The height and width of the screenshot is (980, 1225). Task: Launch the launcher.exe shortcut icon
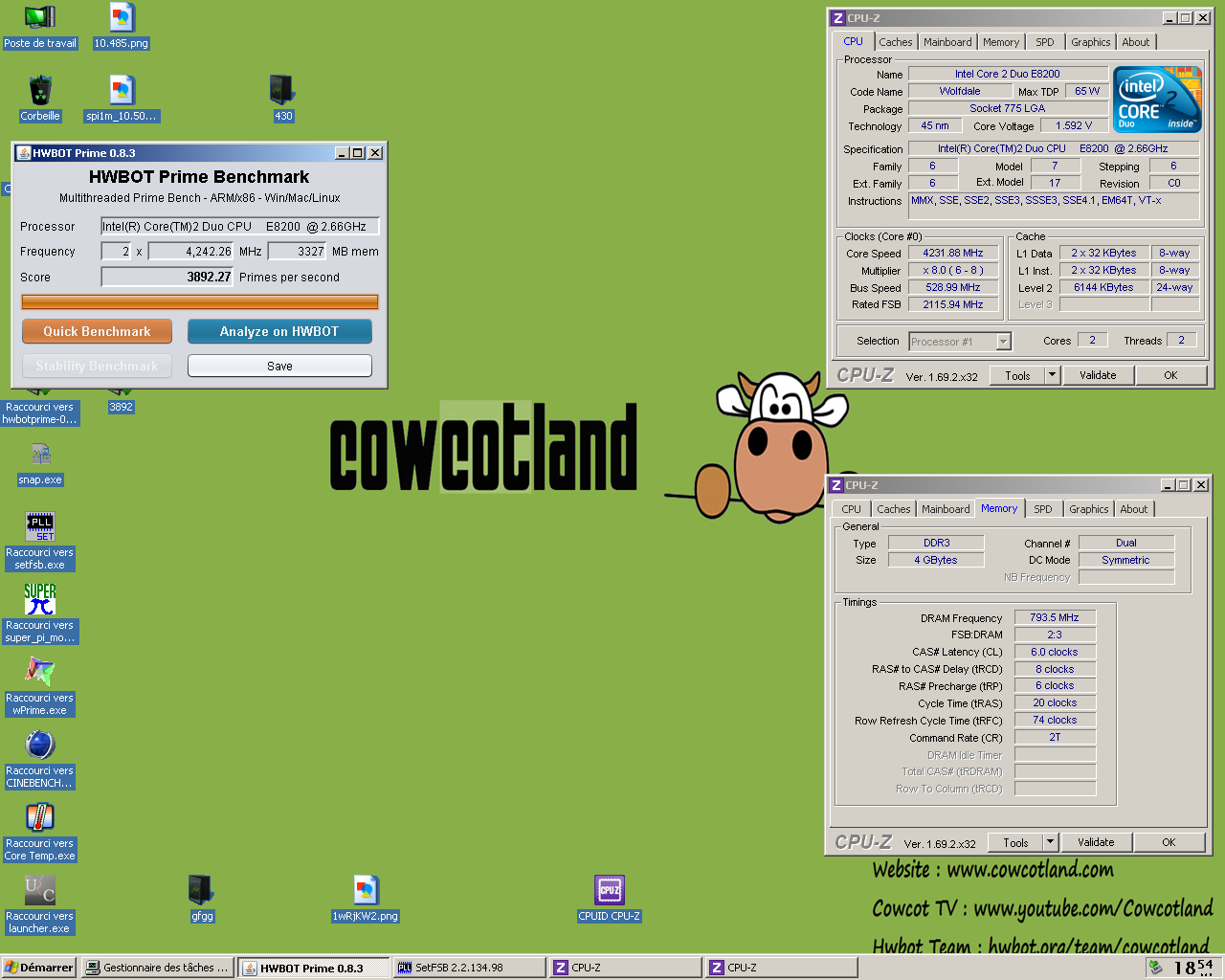[39, 890]
